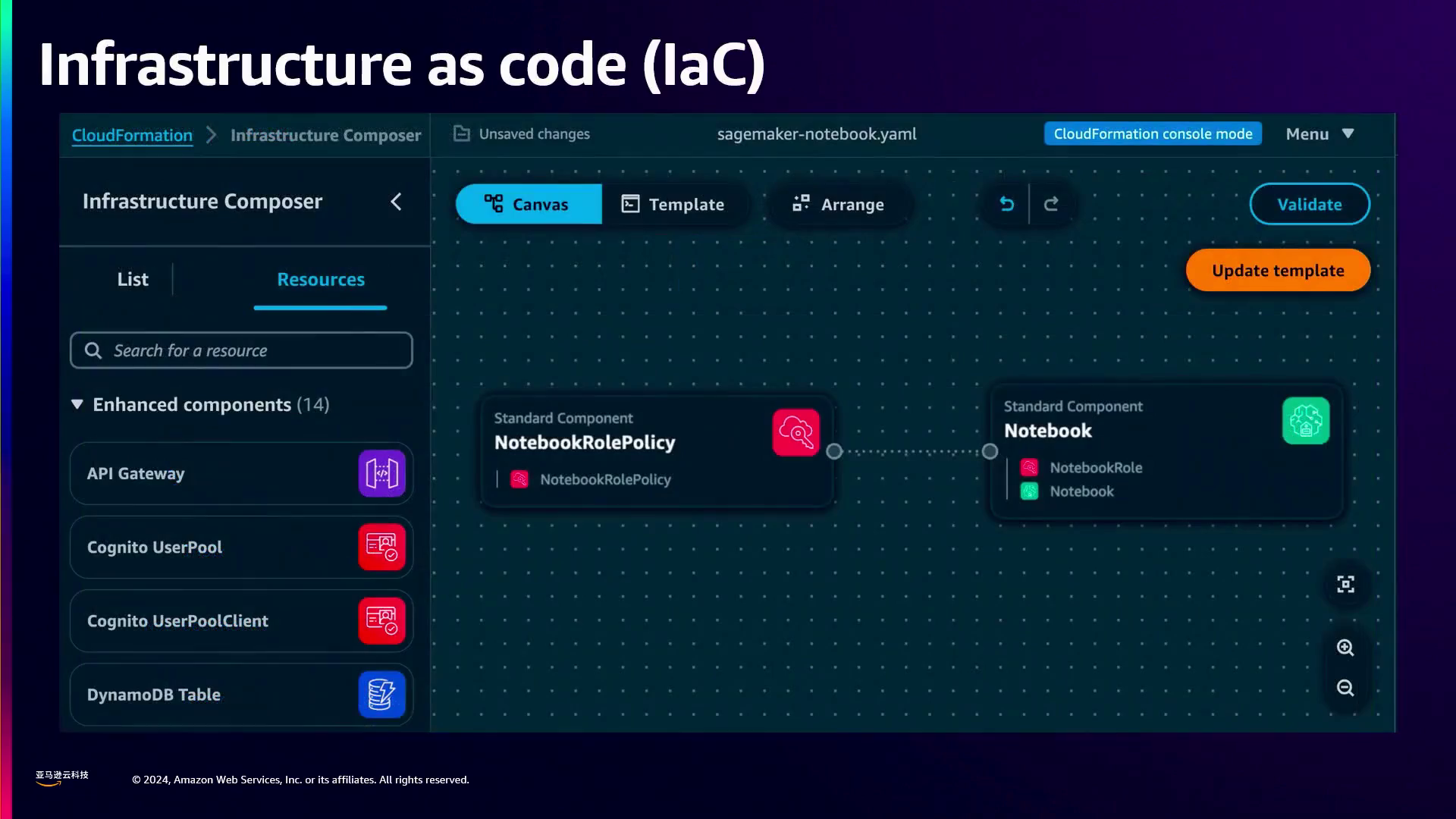Click the Infrastructure Composer panel heading
Screen dimensions: 1456x819
point(202,202)
